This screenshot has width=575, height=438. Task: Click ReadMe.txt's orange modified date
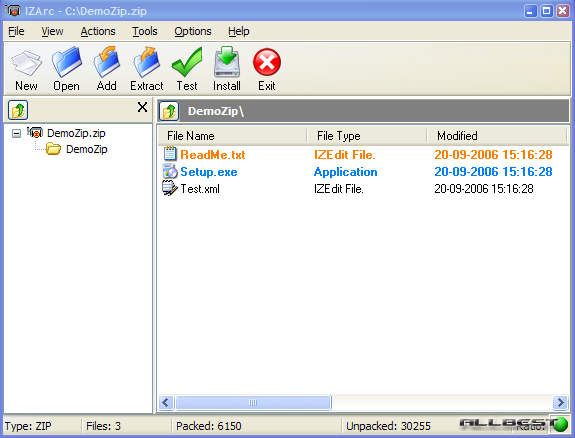(x=493, y=155)
